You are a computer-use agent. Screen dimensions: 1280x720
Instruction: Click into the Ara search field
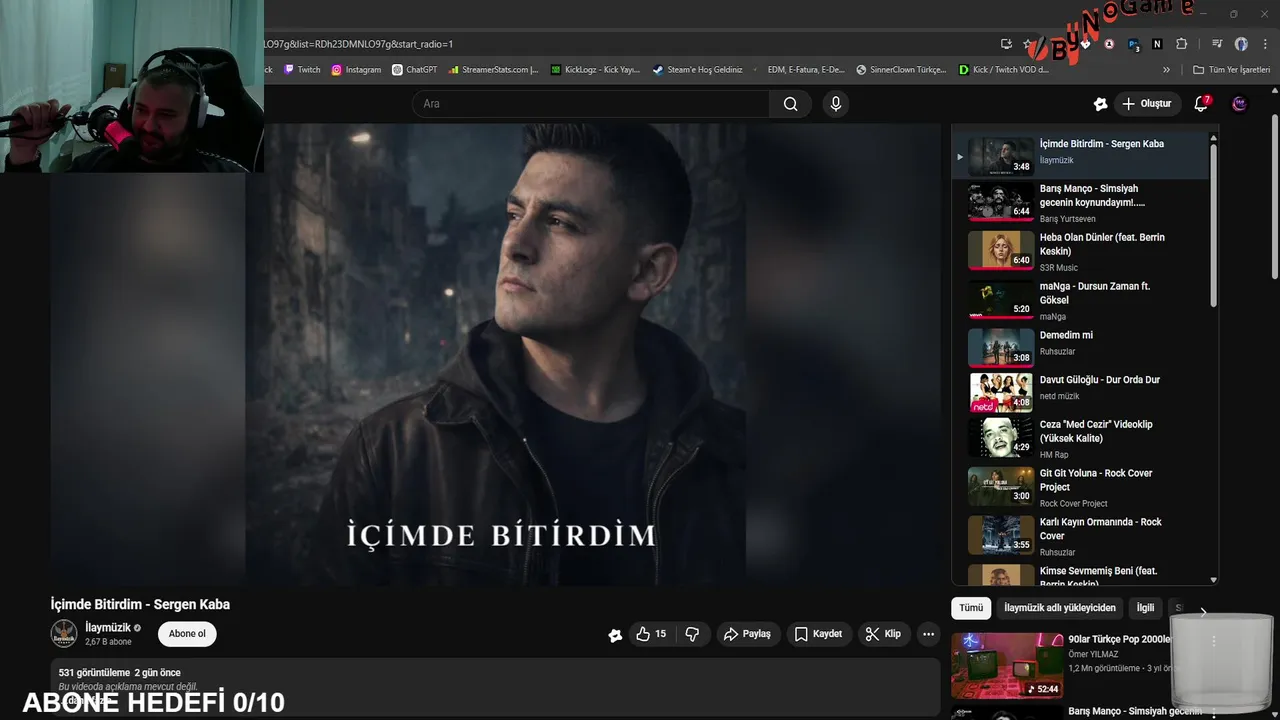coord(590,104)
